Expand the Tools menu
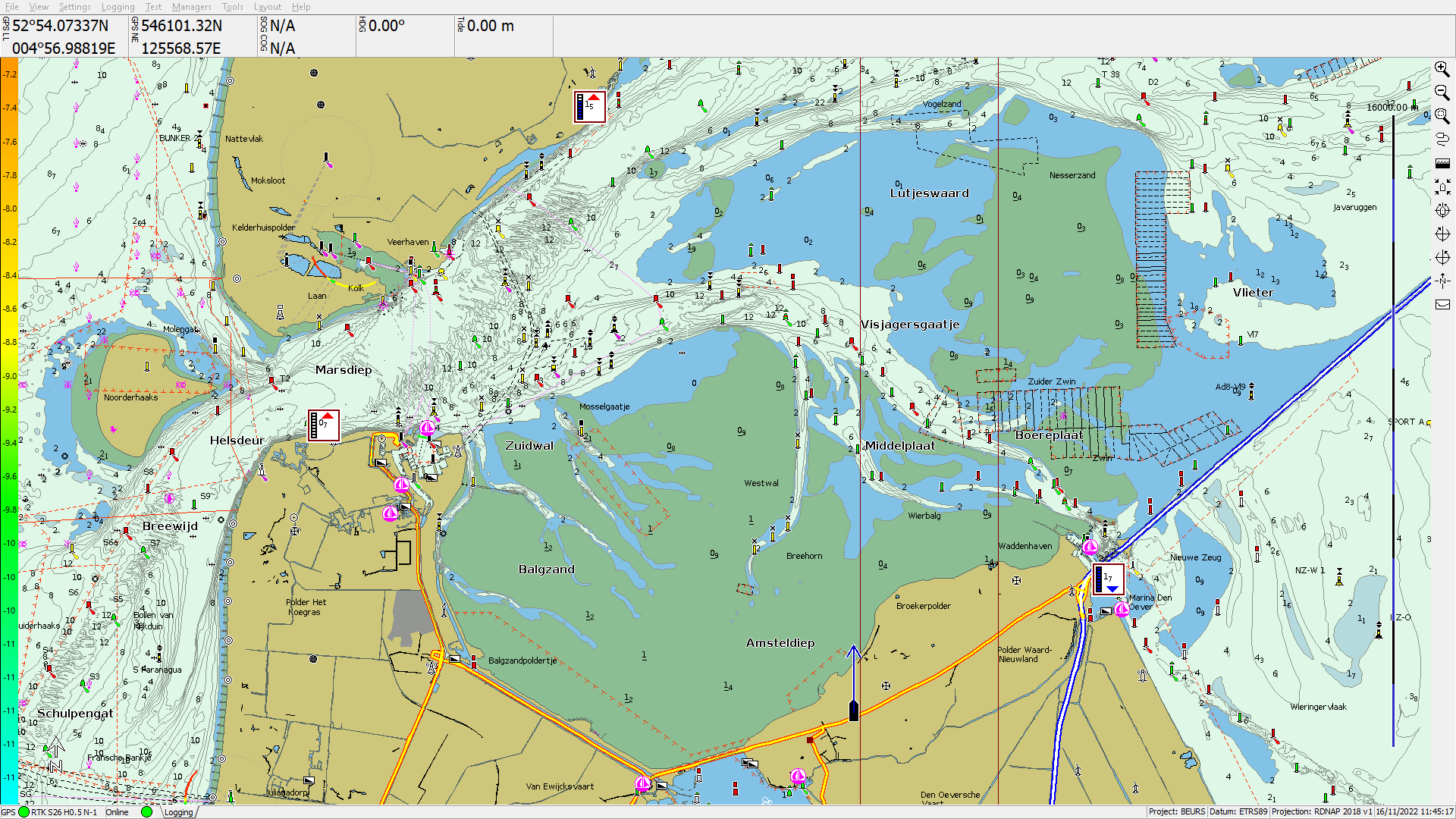Image resolution: width=1456 pixels, height=819 pixels. tap(232, 7)
